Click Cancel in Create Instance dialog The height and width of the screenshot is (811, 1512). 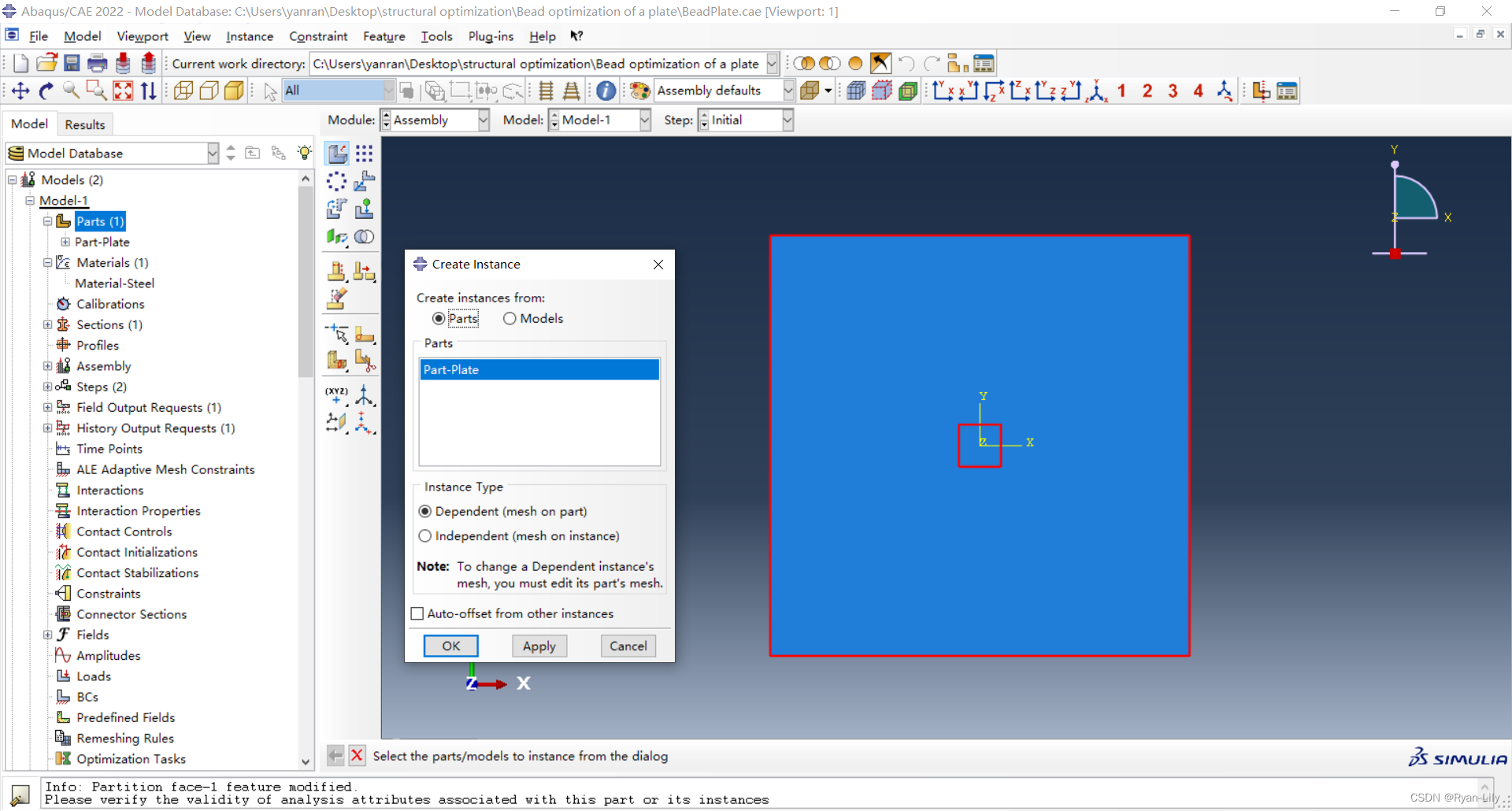click(628, 646)
